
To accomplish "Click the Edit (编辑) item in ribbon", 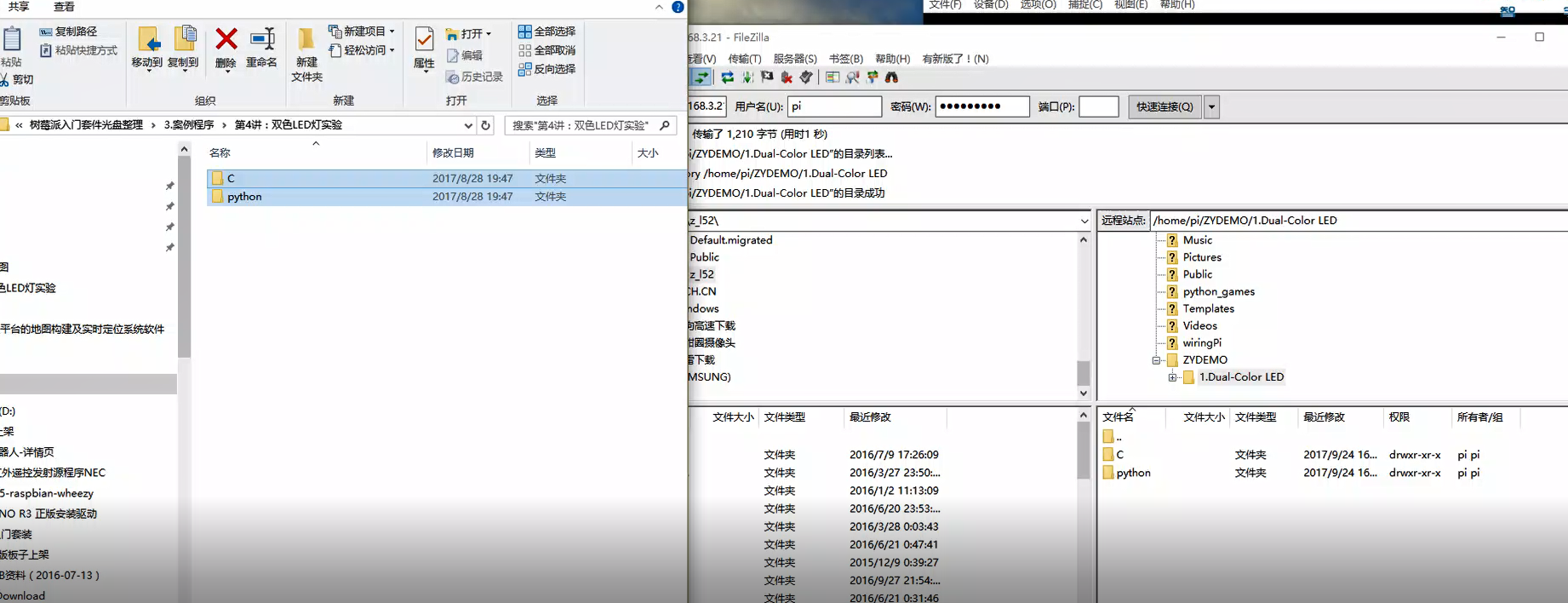I will coord(465,55).
